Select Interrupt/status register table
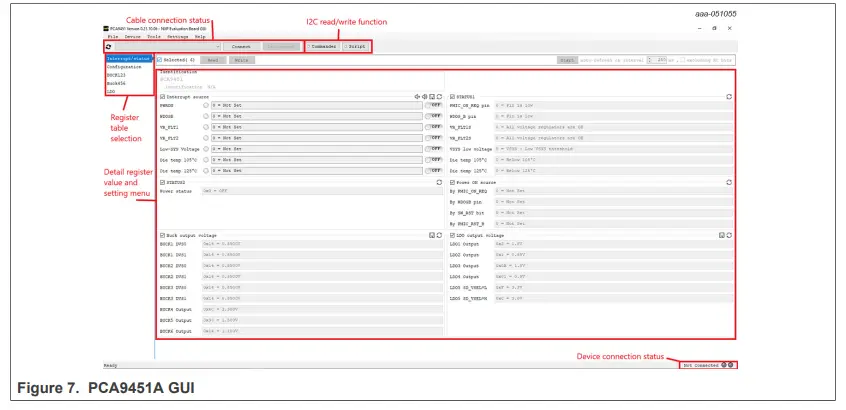This screenshot has width=846, height=410. (128, 58)
